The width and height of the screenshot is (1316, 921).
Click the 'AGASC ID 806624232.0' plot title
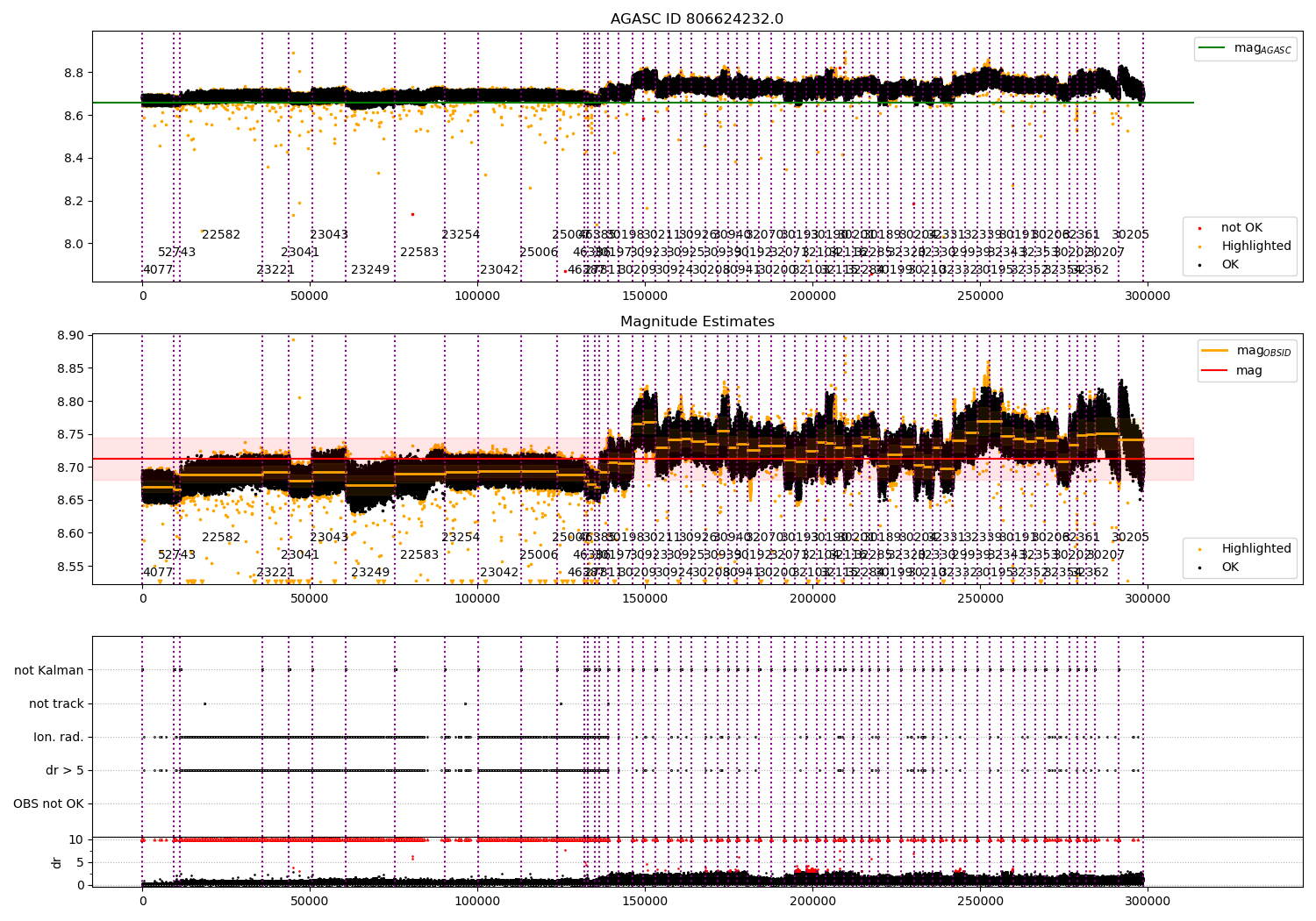(x=697, y=19)
